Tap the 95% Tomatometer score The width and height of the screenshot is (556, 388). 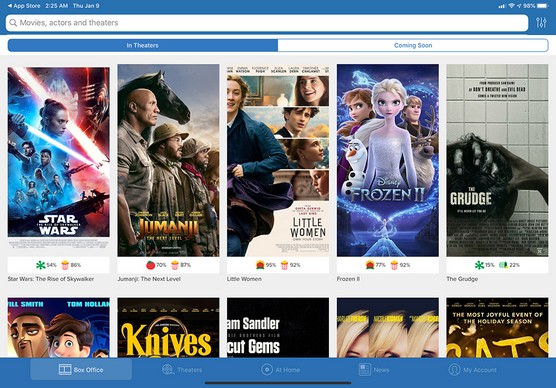271,265
